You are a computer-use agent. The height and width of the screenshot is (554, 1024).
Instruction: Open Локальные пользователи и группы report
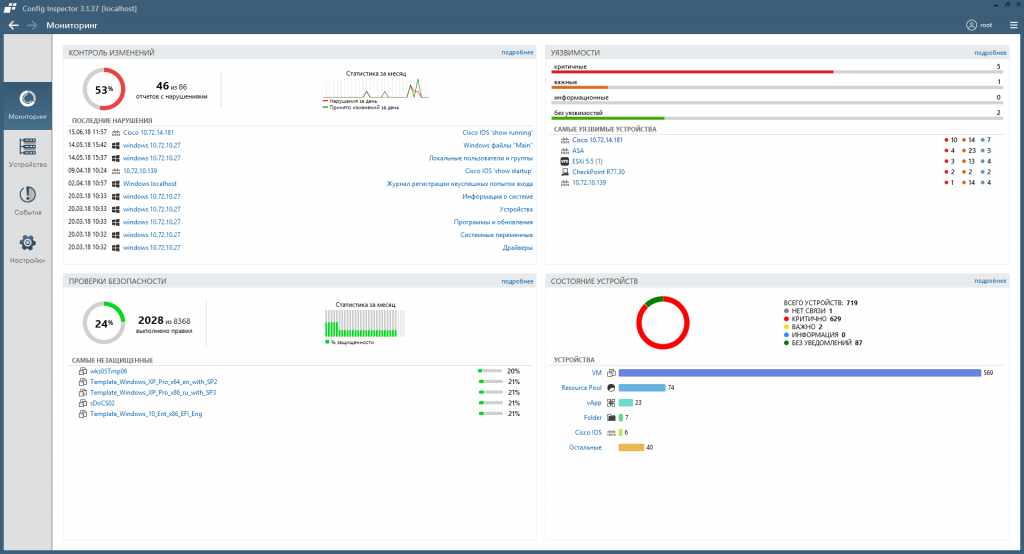click(481, 158)
